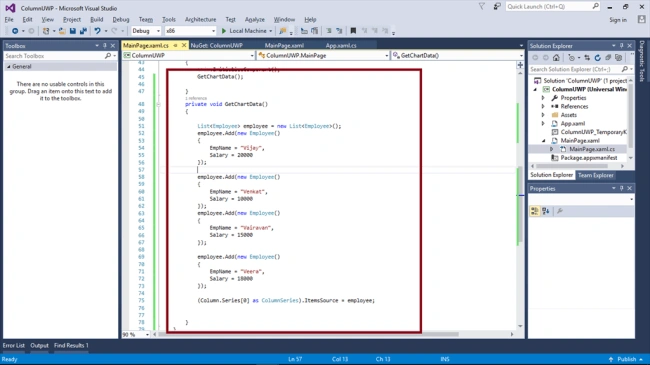Click the split editor icon above the scrollbar
This screenshot has width=650, height=365.
pos(520,65)
